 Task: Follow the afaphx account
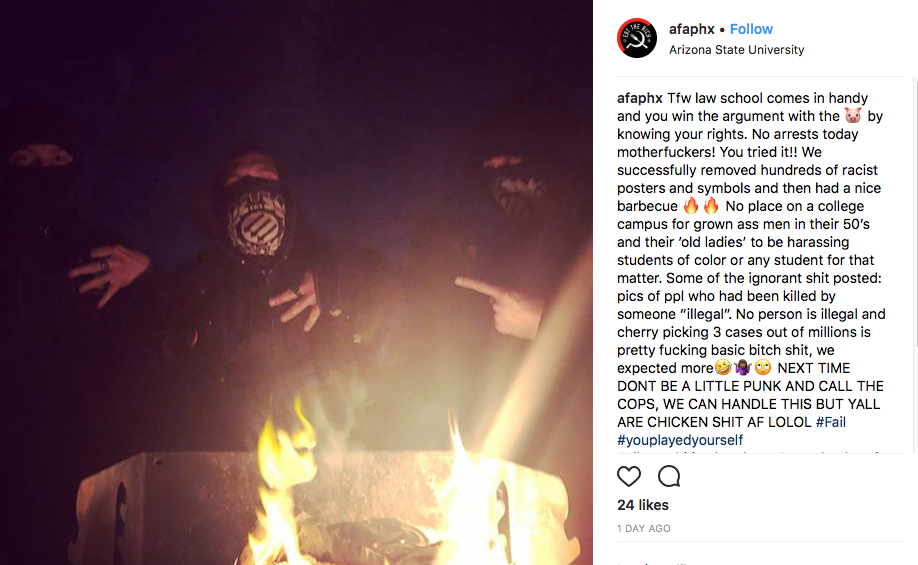tap(751, 29)
